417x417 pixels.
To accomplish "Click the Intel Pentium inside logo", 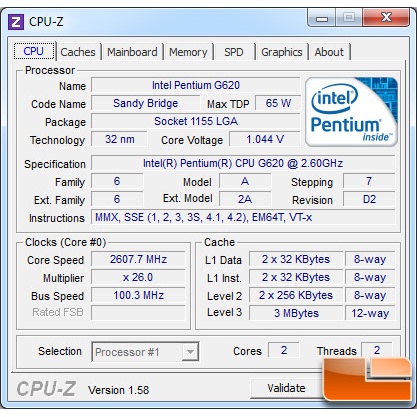I will (x=351, y=112).
